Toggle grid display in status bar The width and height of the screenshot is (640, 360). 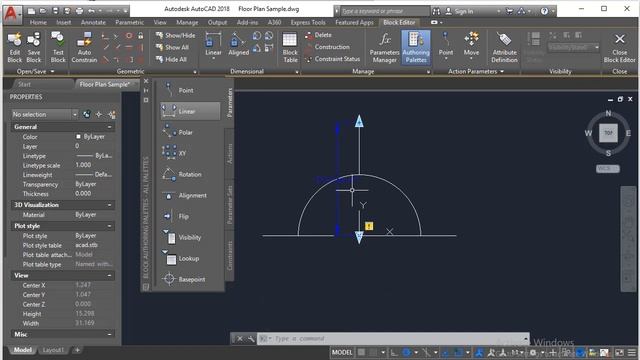pyautogui.click(x=362, y=352)
